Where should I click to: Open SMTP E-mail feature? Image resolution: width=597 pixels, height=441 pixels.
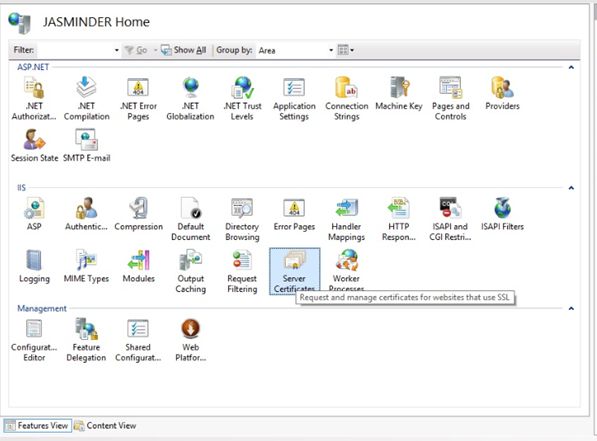click(x=86, y=145)
